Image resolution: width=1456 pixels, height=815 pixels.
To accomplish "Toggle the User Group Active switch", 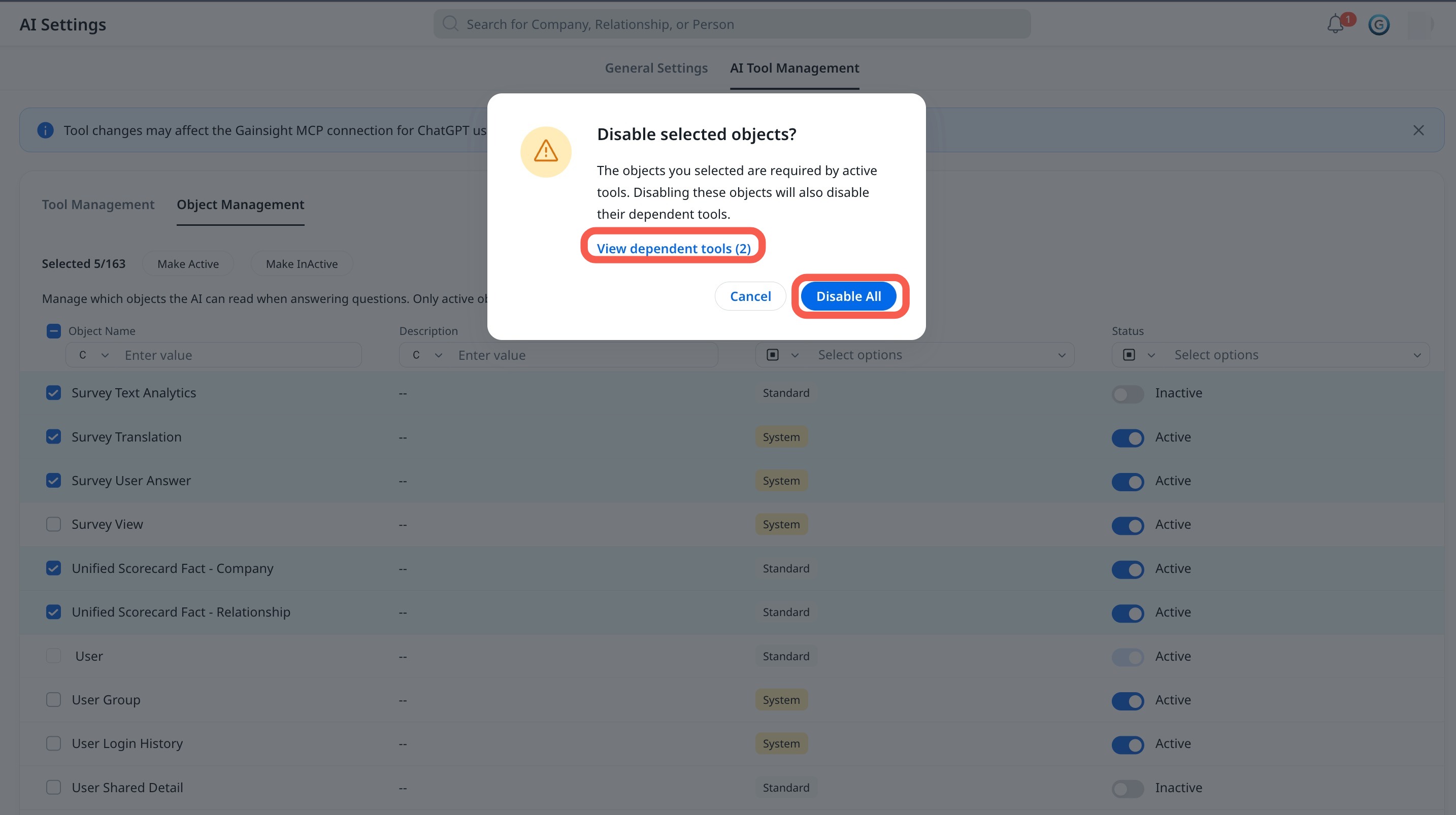I will 1128,700.
